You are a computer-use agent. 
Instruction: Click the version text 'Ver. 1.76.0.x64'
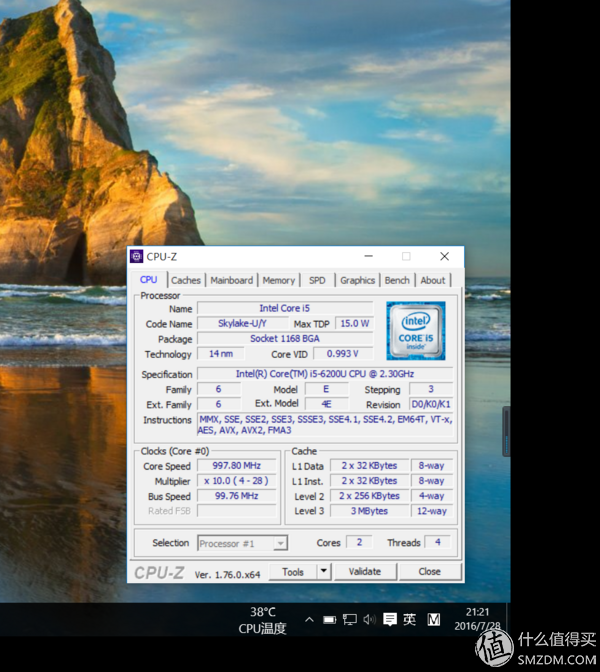coord(227,575)
